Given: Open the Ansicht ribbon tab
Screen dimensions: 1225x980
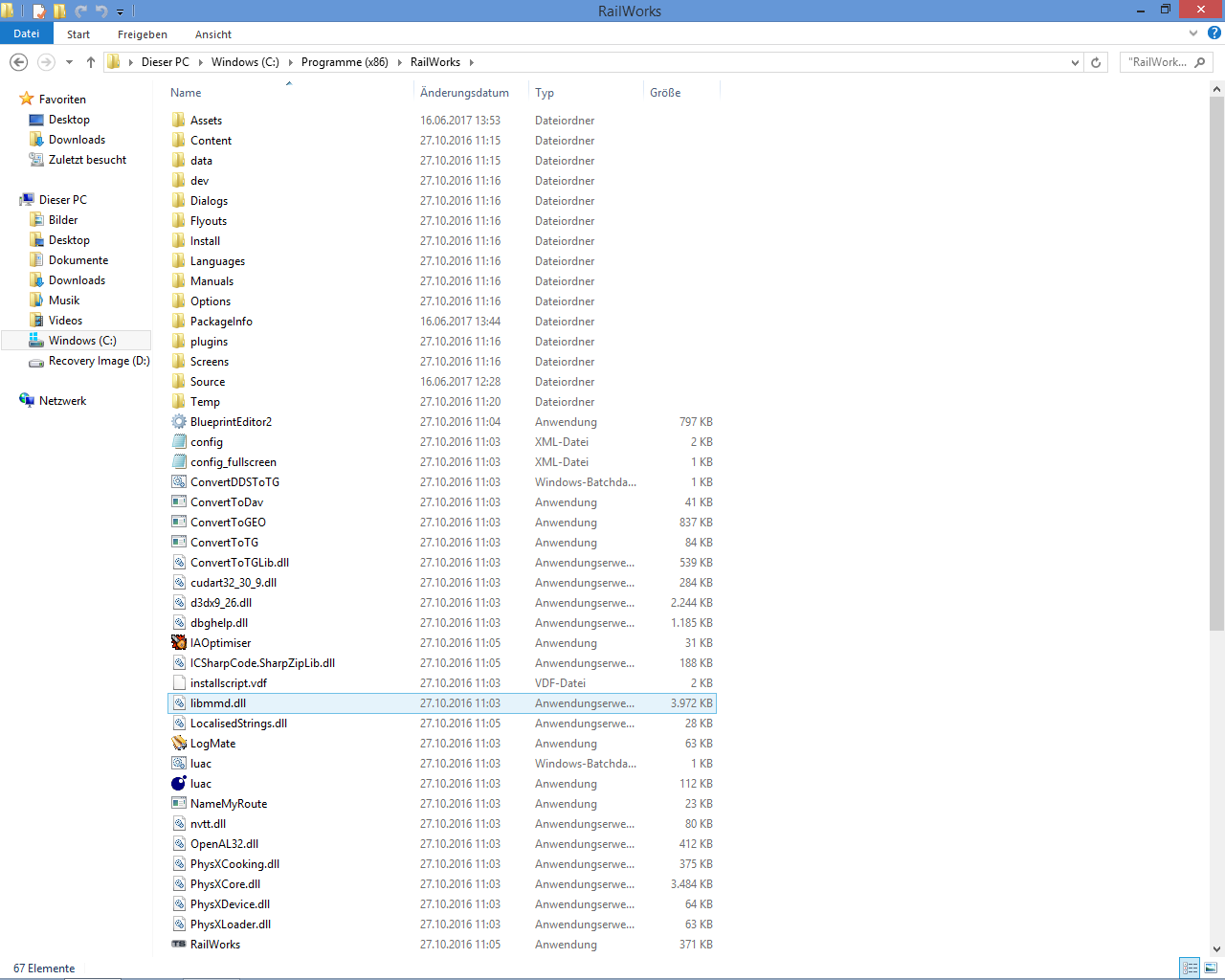Looking at the screenshot, I should click(x=213, y=34).
